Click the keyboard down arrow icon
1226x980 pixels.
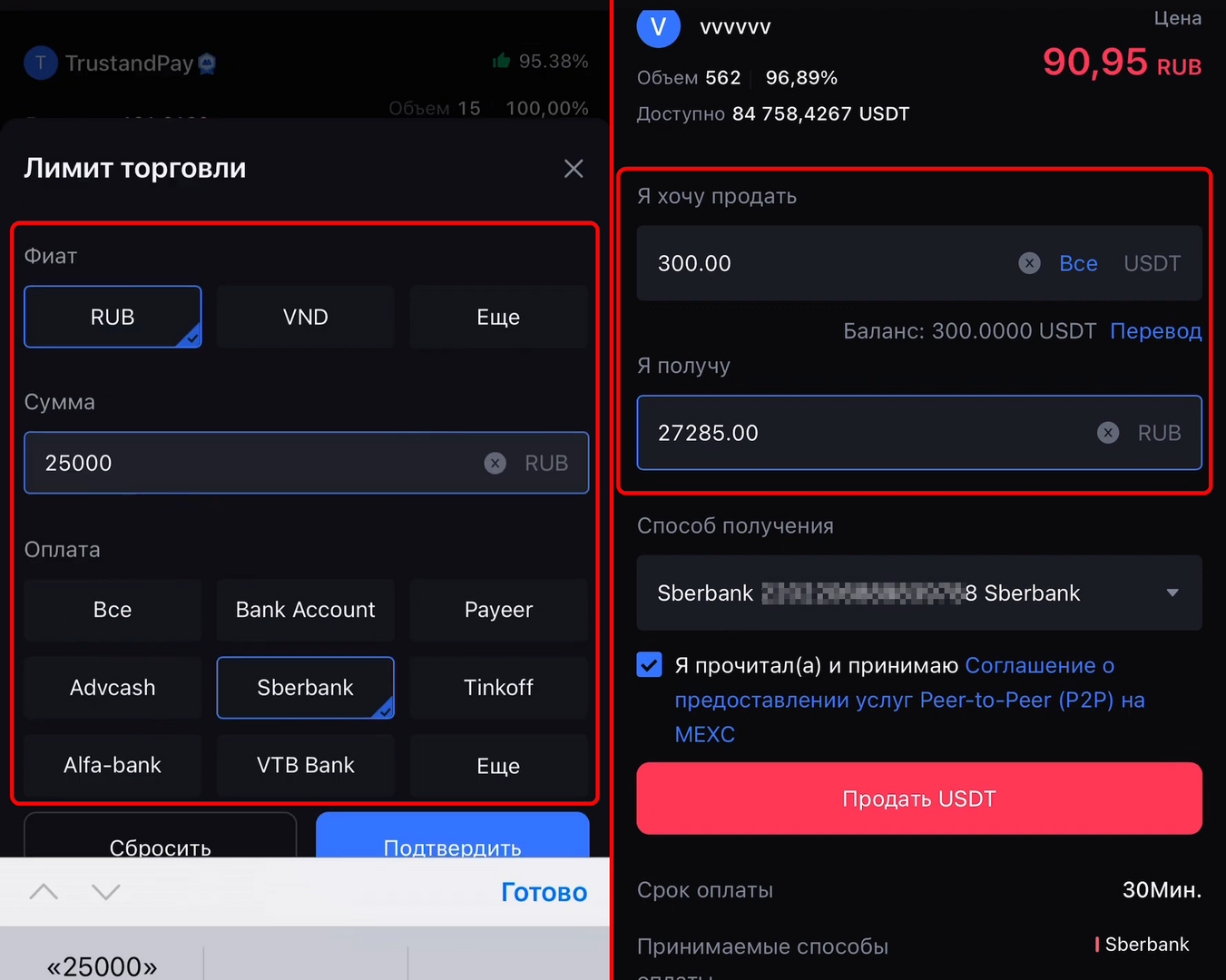click(106, 892)
